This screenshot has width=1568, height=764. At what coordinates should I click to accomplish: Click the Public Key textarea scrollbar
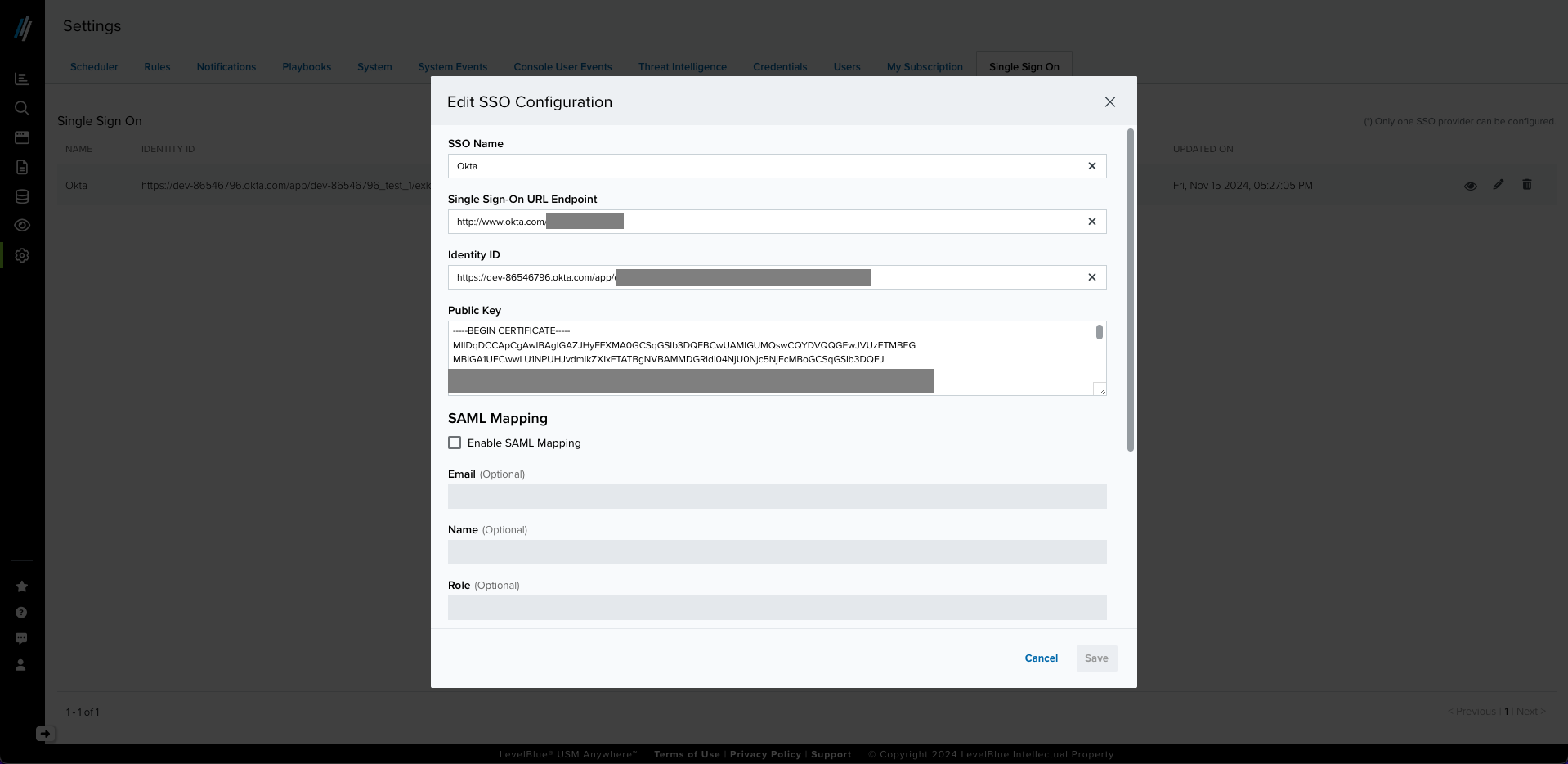[1099, 331]
